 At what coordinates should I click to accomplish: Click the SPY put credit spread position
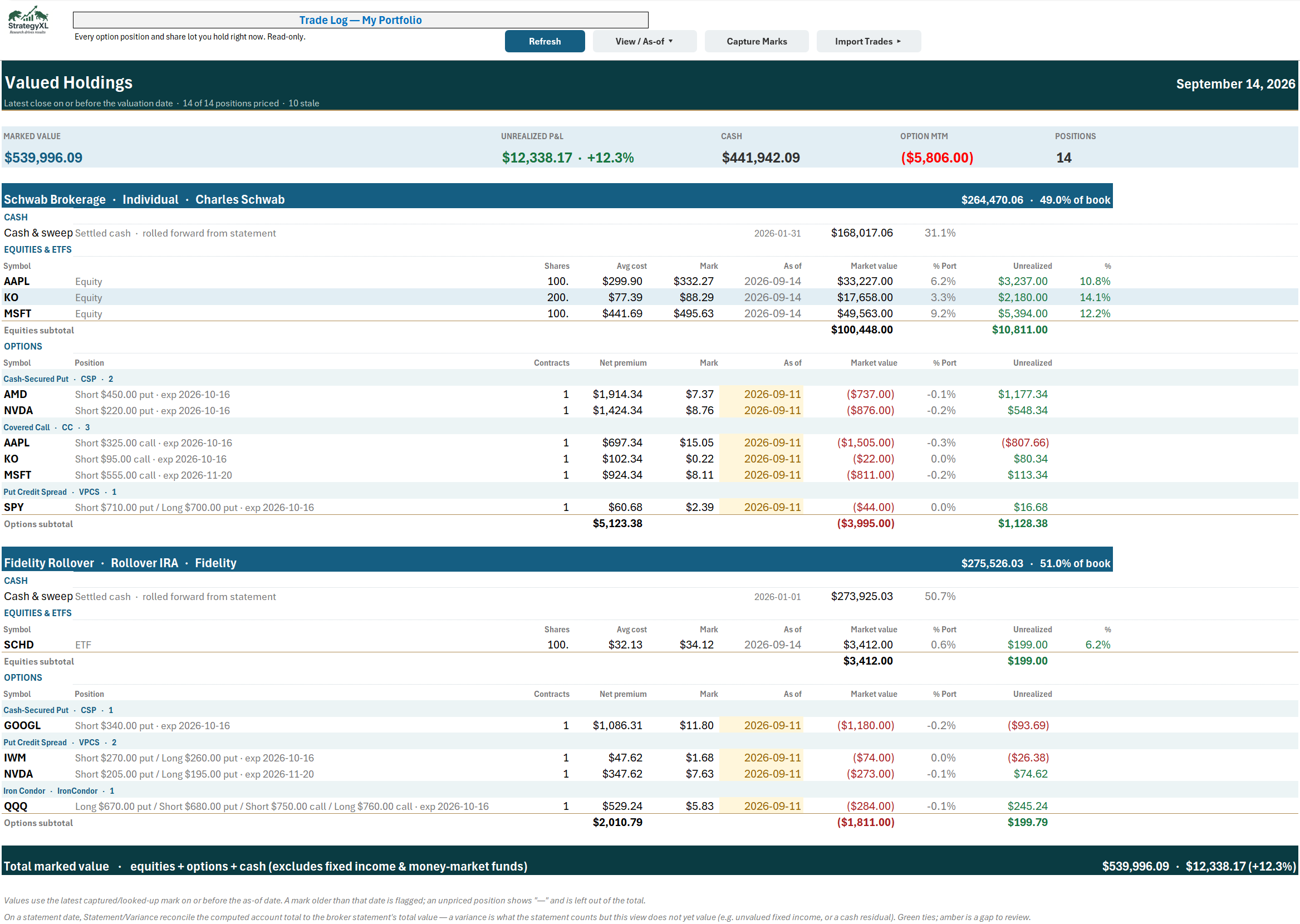pos(194,508)
